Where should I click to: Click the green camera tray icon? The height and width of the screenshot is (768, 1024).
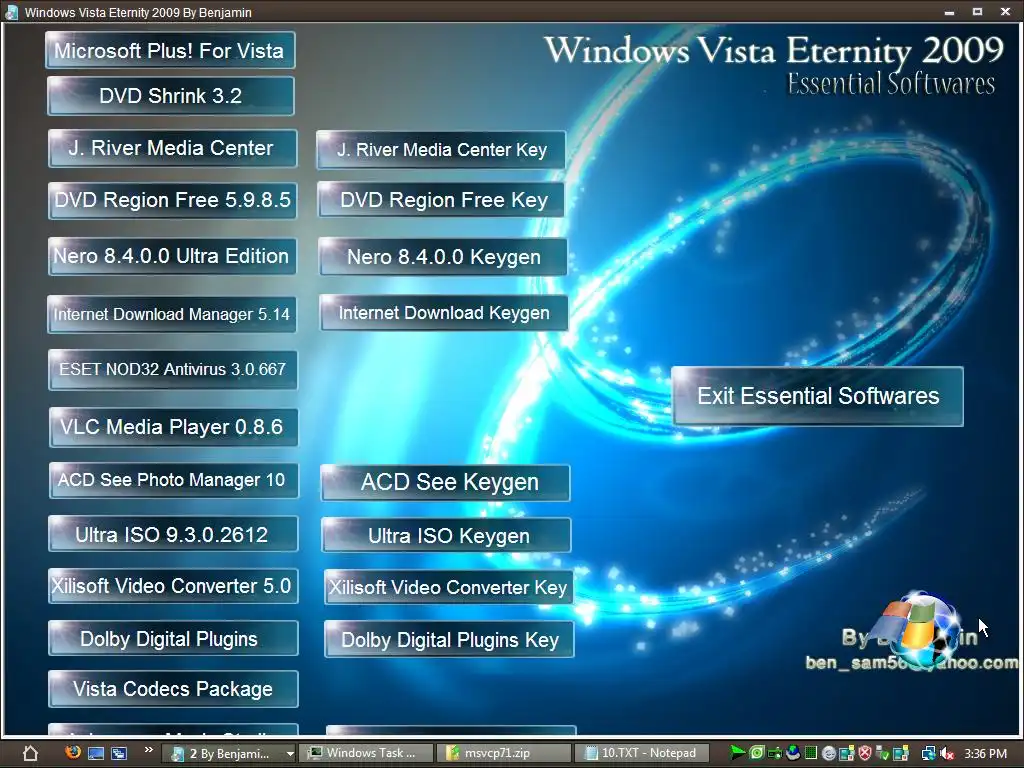(x=775, y=754)
